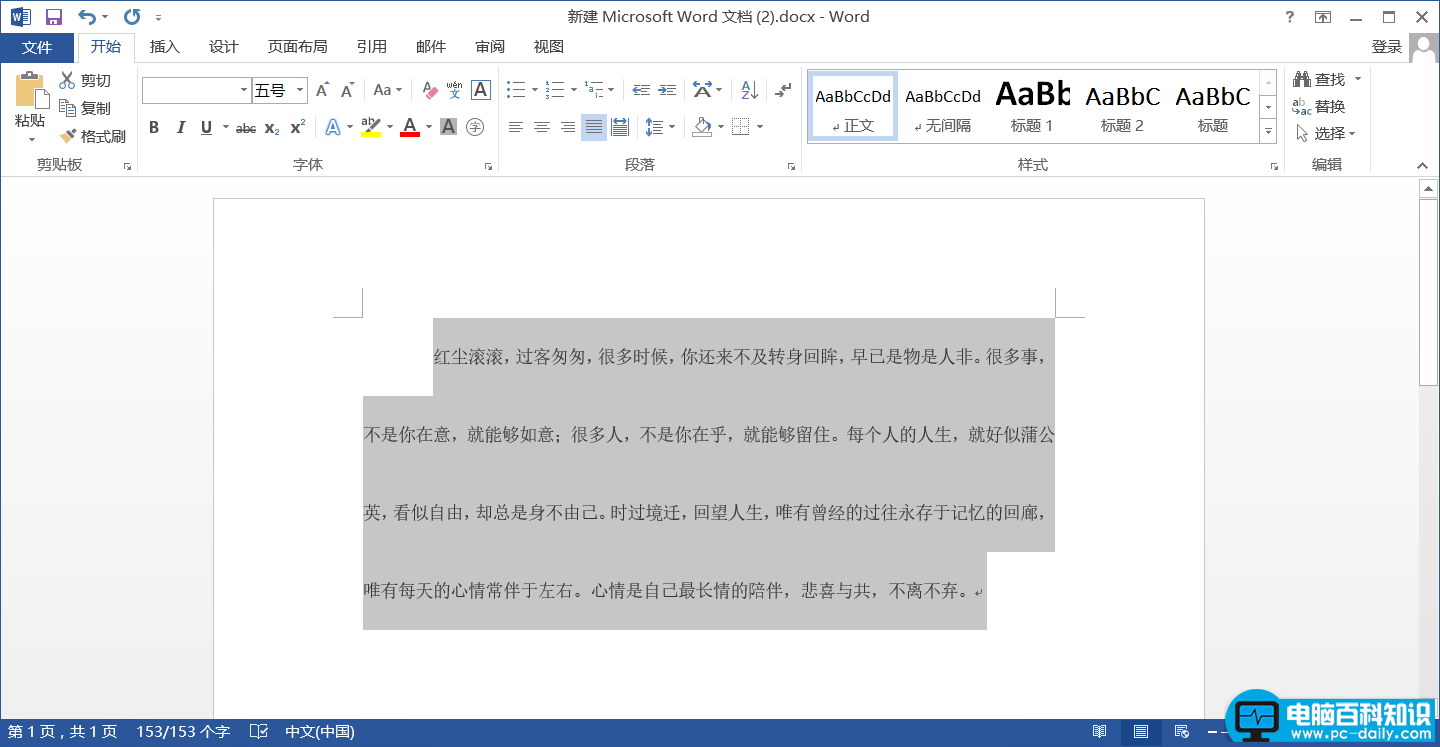The height and width of the screenshot is (747, 1440).
Task: Click the Save icon in quick access toolbar
Action: pyautogui.click(x=54, y=17)
